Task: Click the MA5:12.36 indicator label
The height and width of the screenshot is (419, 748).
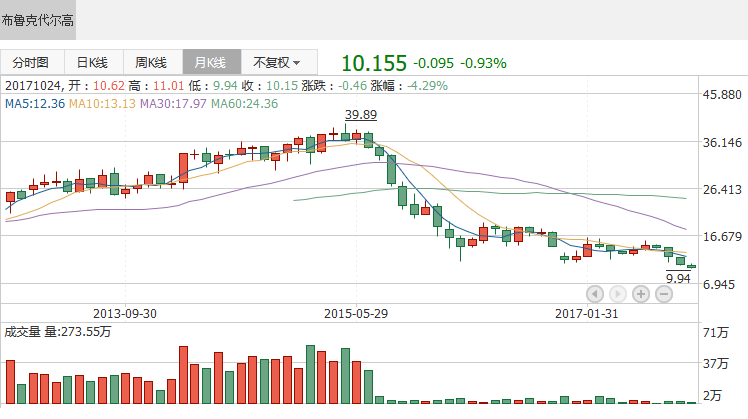Action: tap(35, 104)
